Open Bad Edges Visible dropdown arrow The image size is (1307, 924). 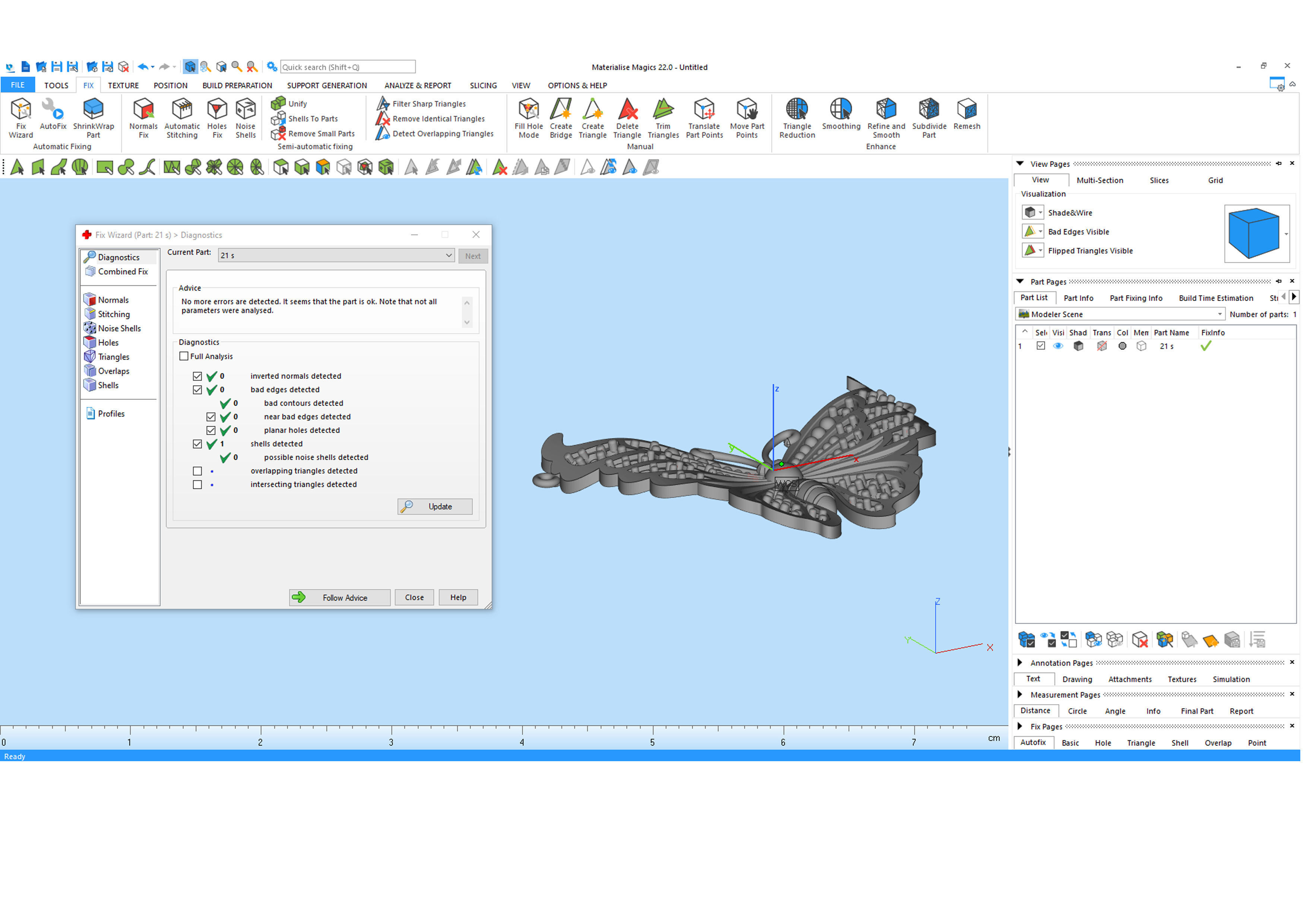(x=1041, y=232)
